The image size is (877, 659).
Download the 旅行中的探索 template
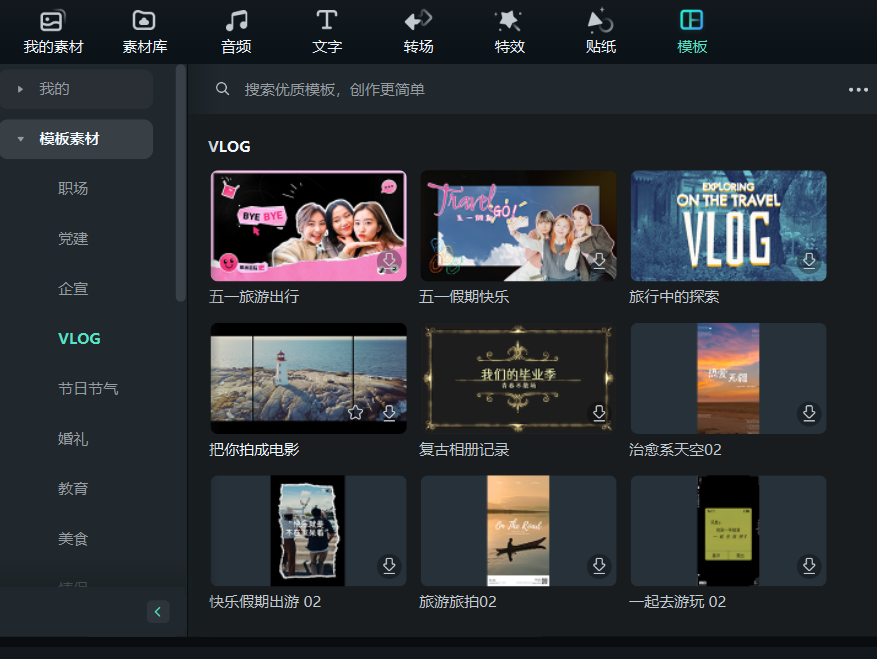(x=809, y=261)
